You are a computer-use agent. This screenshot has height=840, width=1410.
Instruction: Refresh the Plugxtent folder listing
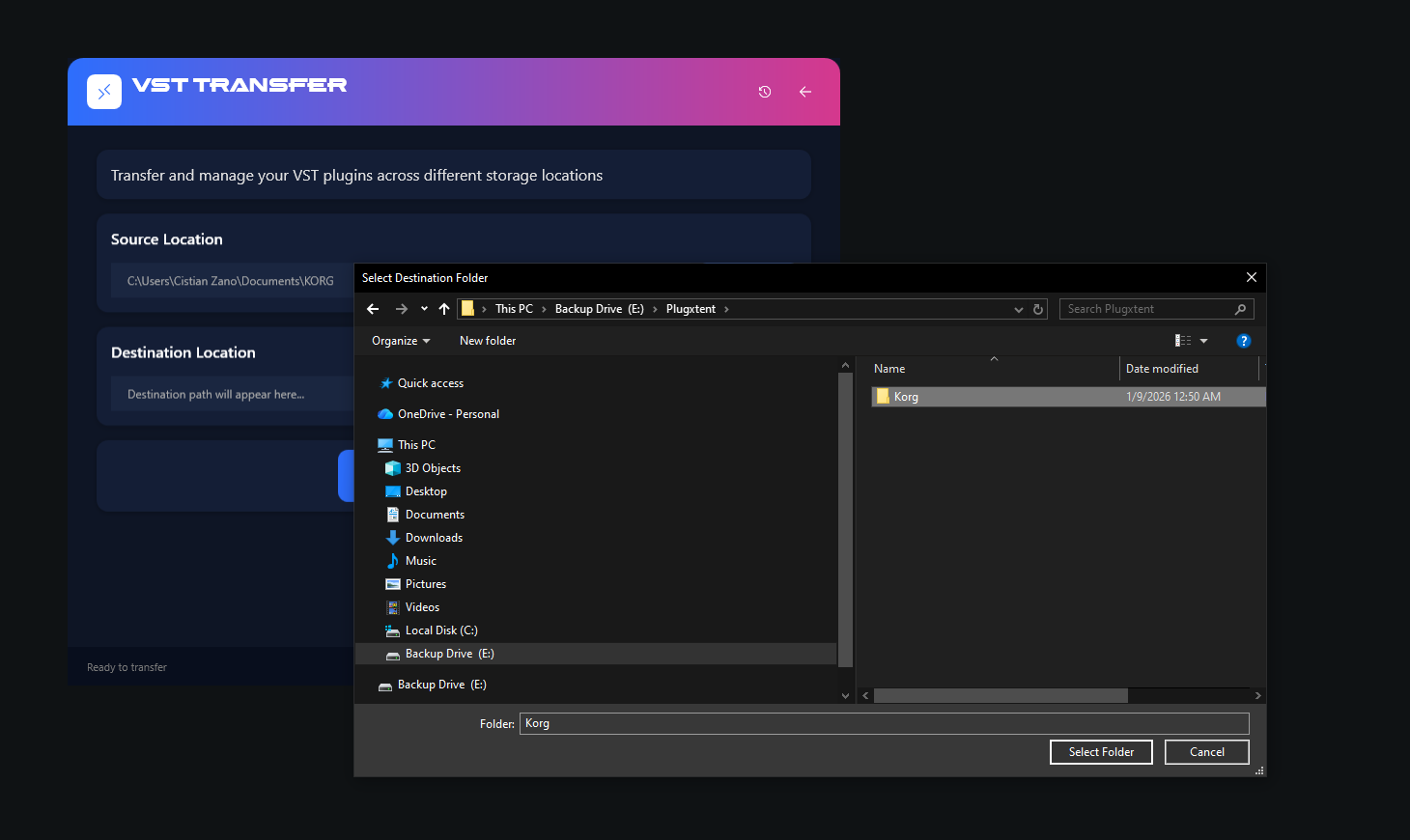[x=1038, y=309]
